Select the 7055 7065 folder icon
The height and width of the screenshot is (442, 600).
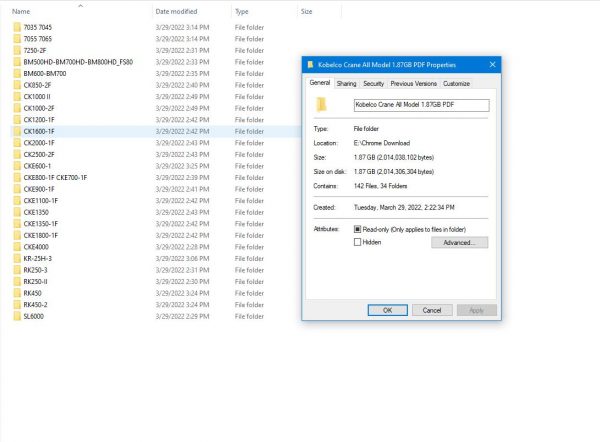(17, 39)
